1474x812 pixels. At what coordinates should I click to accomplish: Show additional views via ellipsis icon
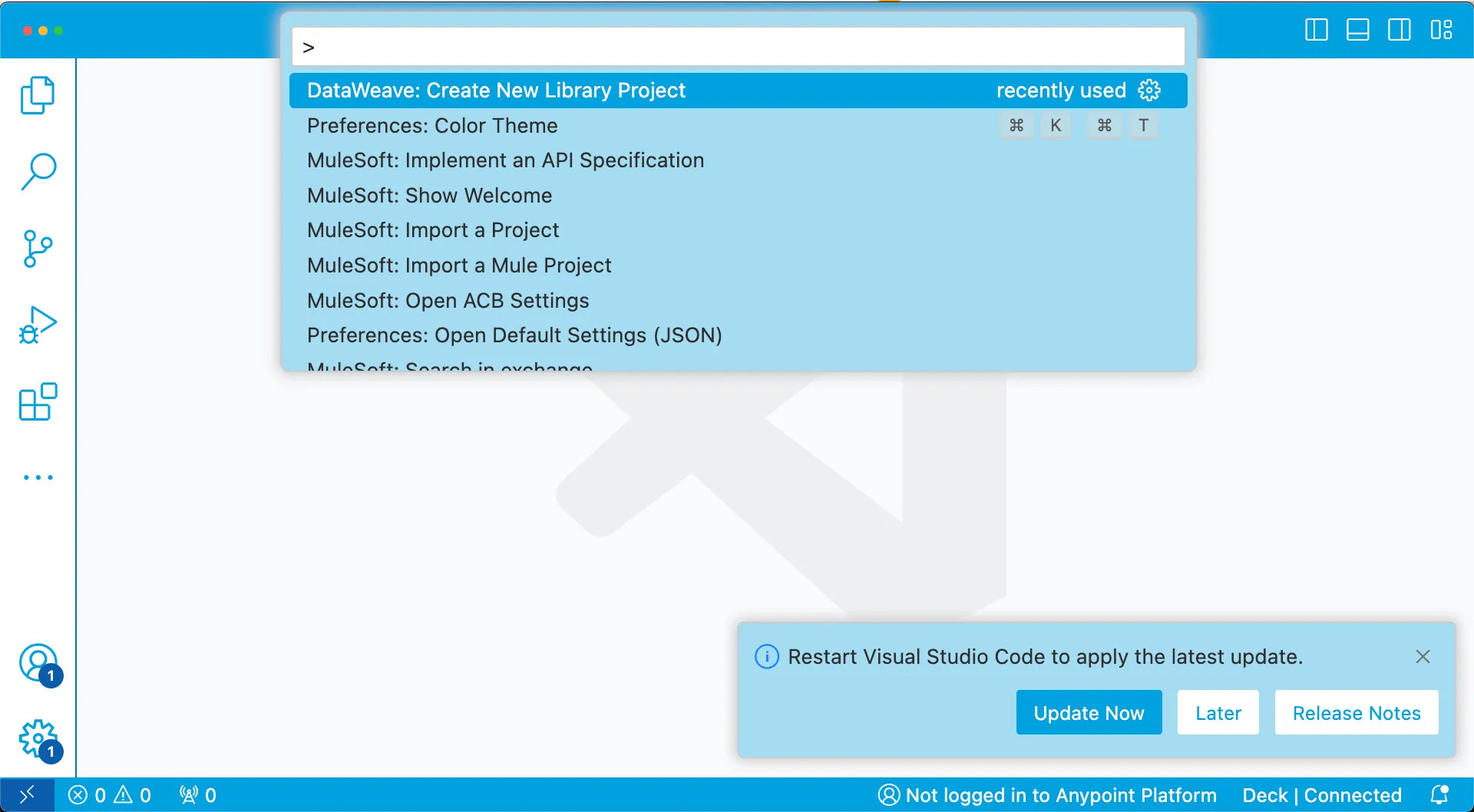pyautogui.click(x=38, y=477)
